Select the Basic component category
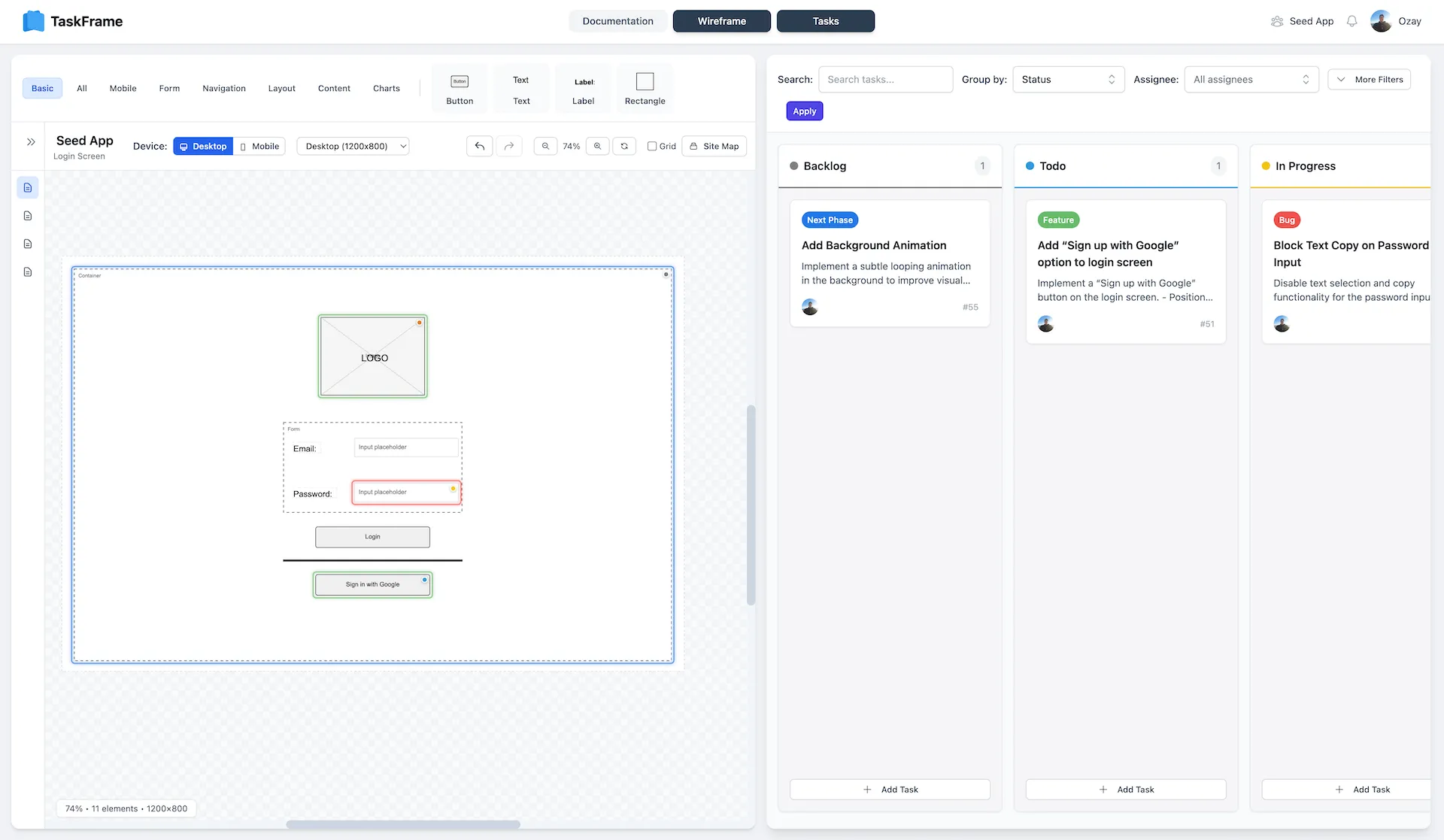 tap(42, 88)
